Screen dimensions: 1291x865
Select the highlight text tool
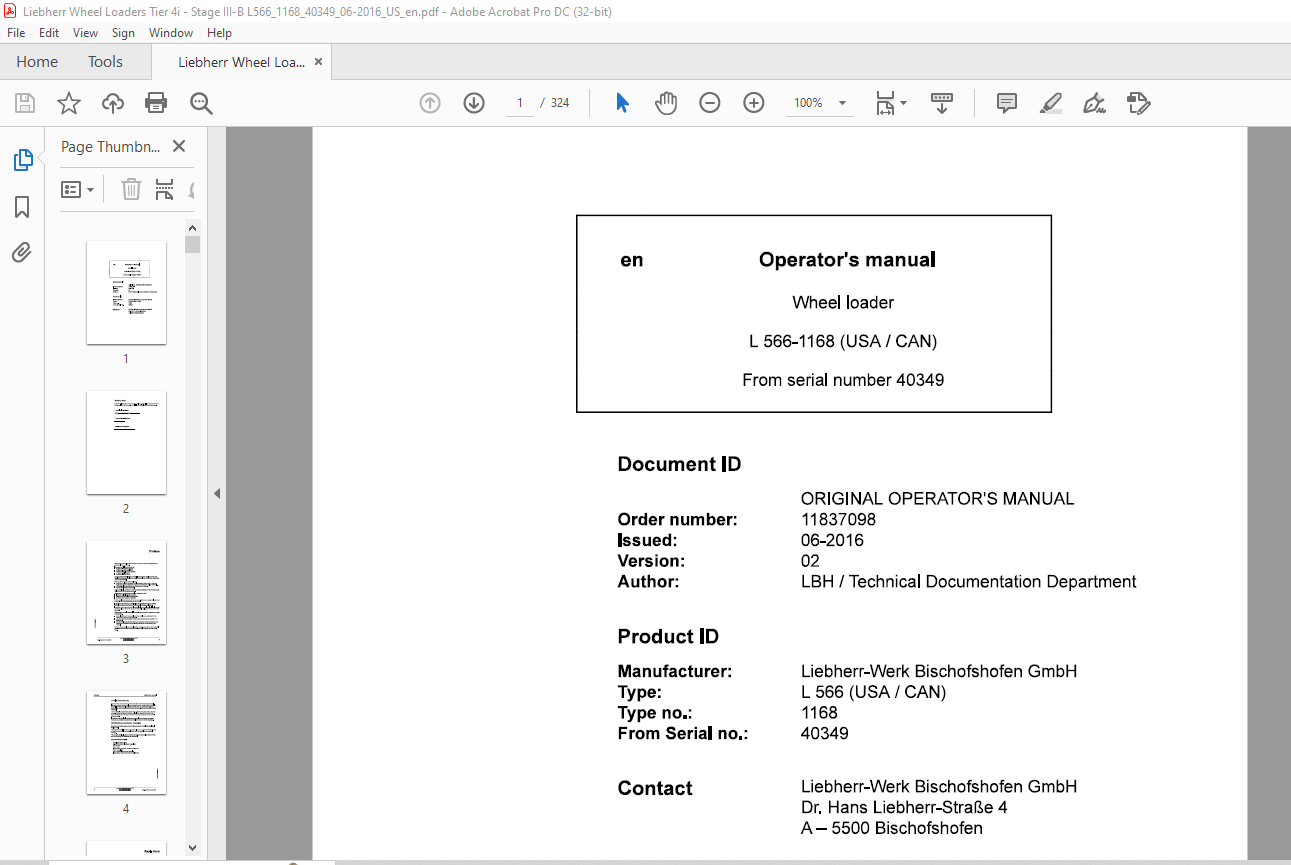click(x=1051, y=103)
